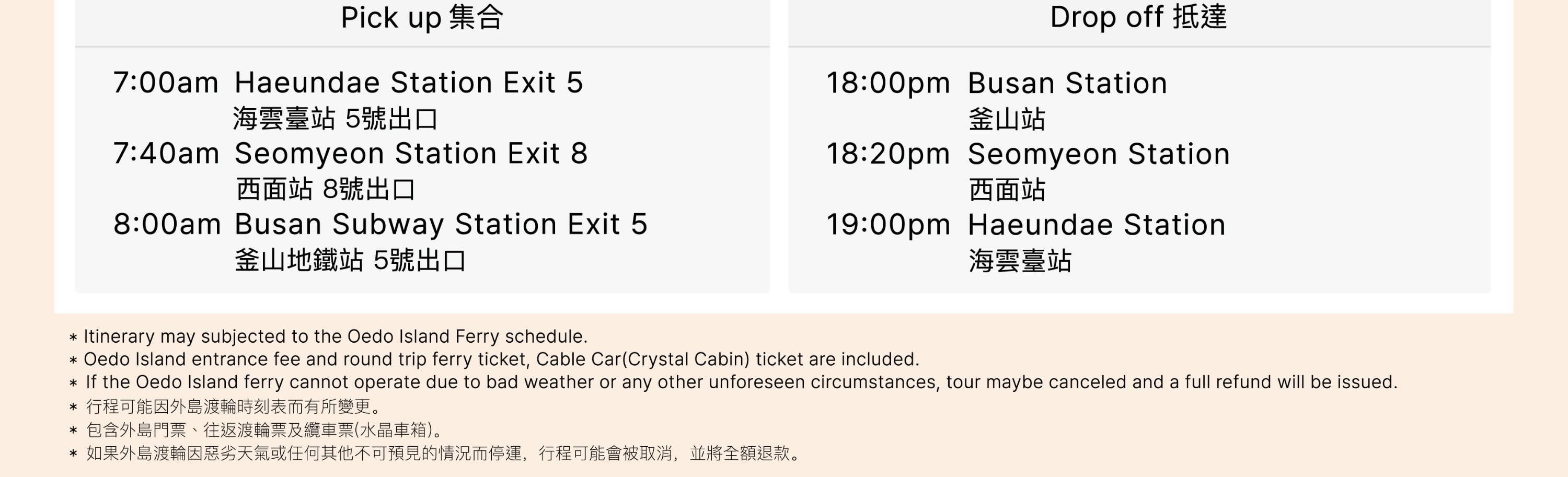The image size is (1568, 477).
Task: Click the "Busan Station" drop-off location
Action: 1067,84
